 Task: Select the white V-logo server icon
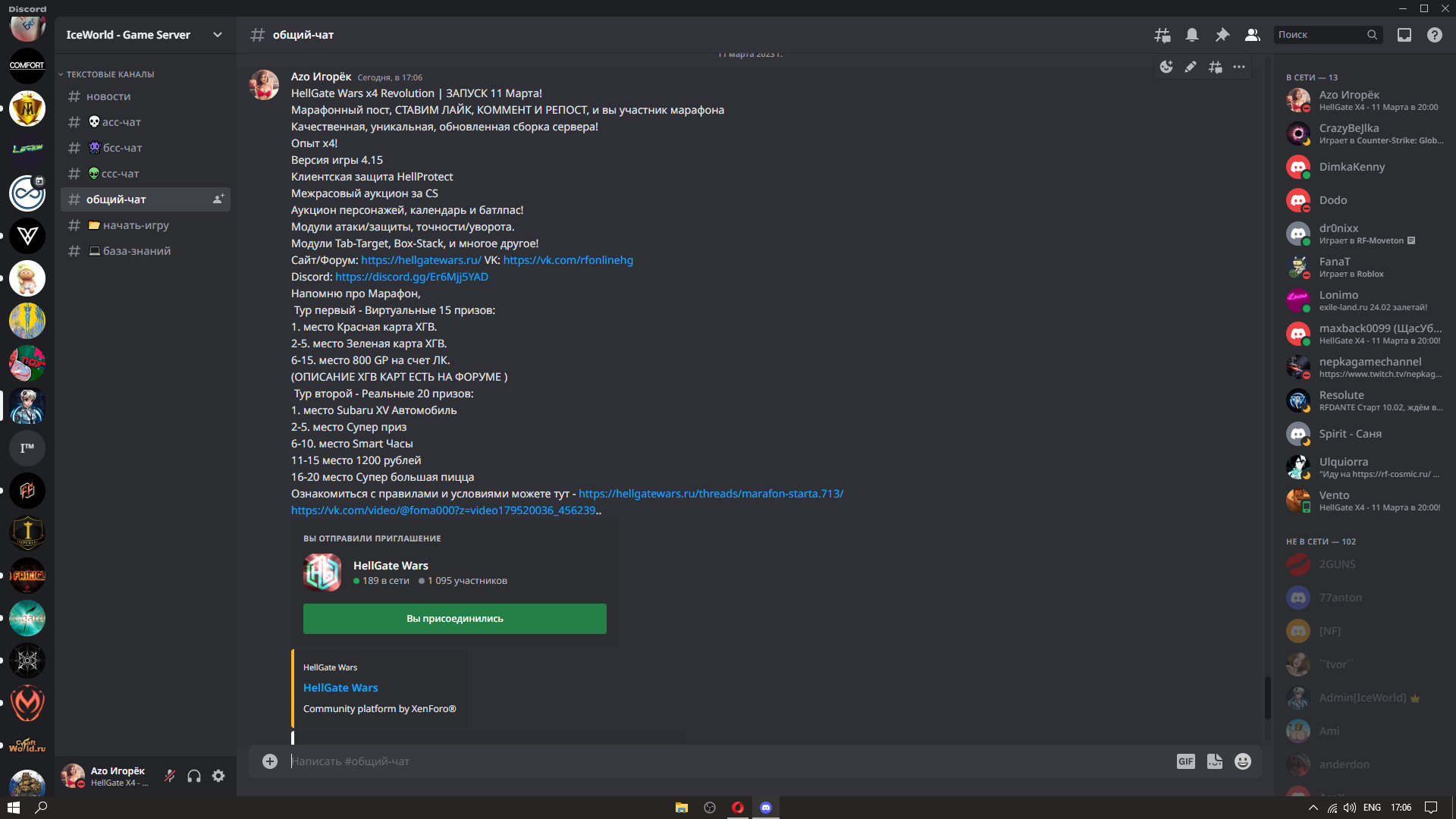pyautogui.click(x=27, y=236)
